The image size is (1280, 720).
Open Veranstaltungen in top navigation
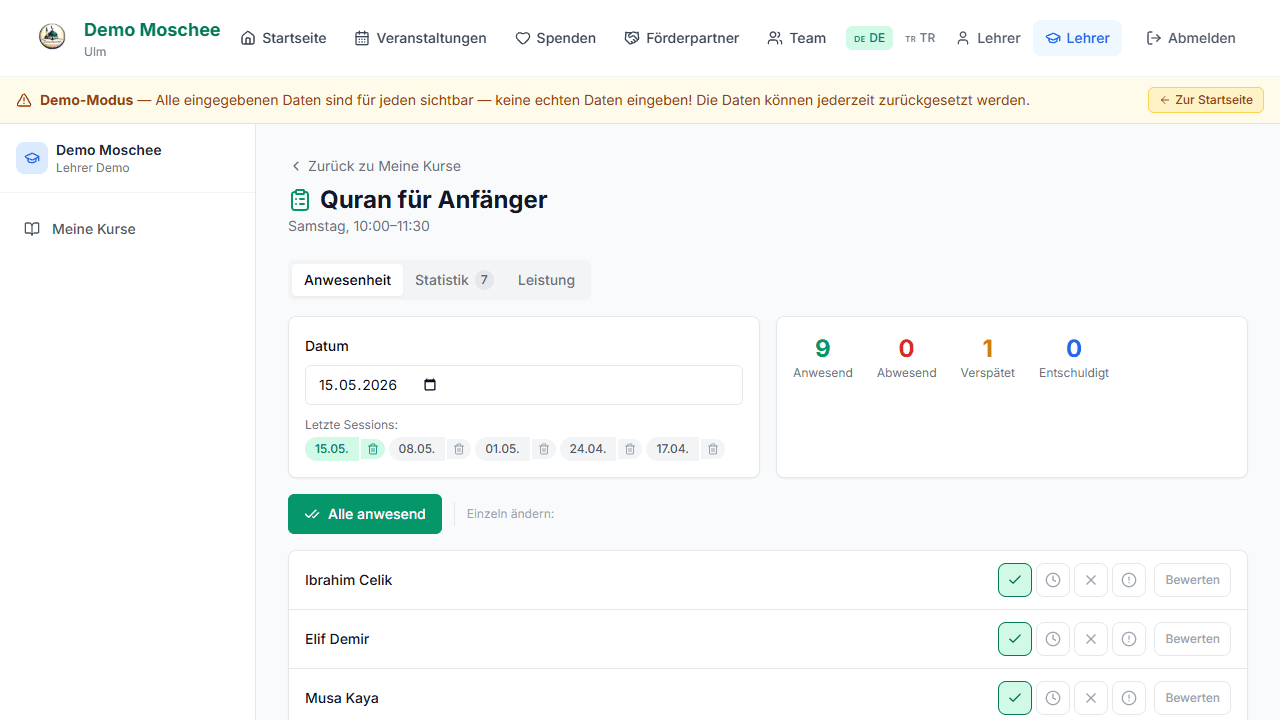click(x=421, y=38)
